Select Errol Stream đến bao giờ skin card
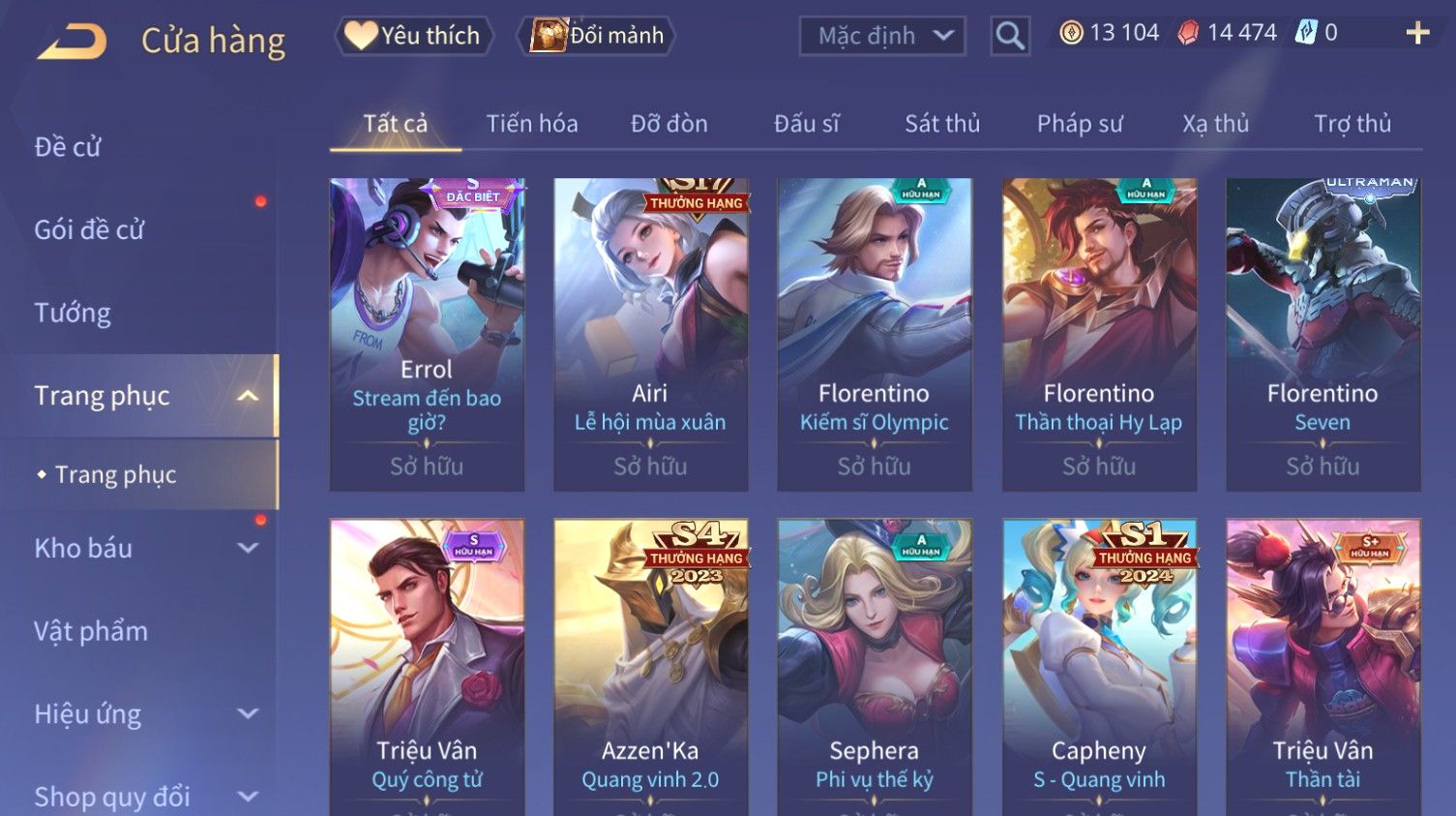The image size is (1456, 816). pos(427,334)
